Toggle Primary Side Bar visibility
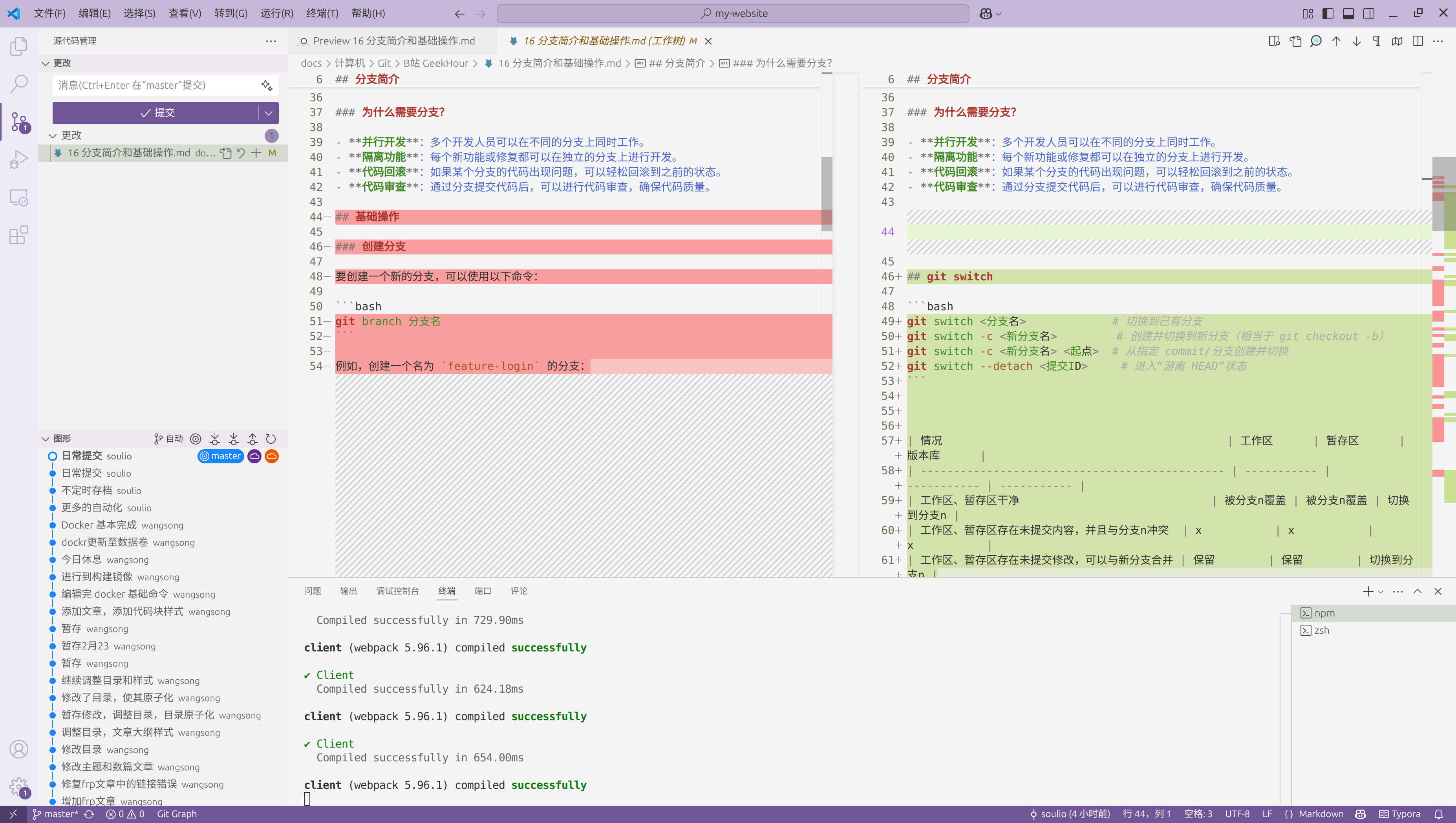Viewport: 1456px width, 823px height. (x=1328, y=14)
